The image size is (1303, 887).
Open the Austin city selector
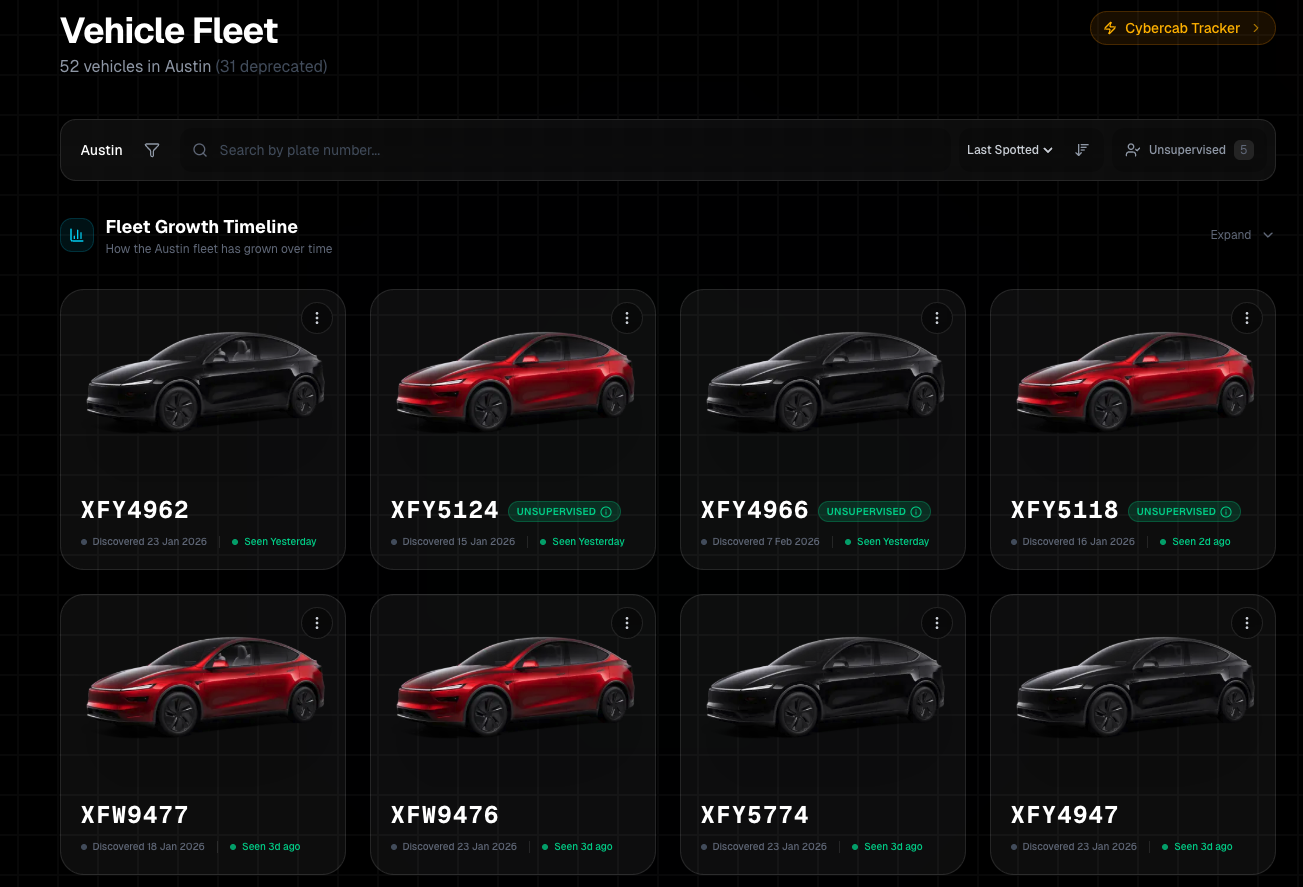[x=102, y=150]
